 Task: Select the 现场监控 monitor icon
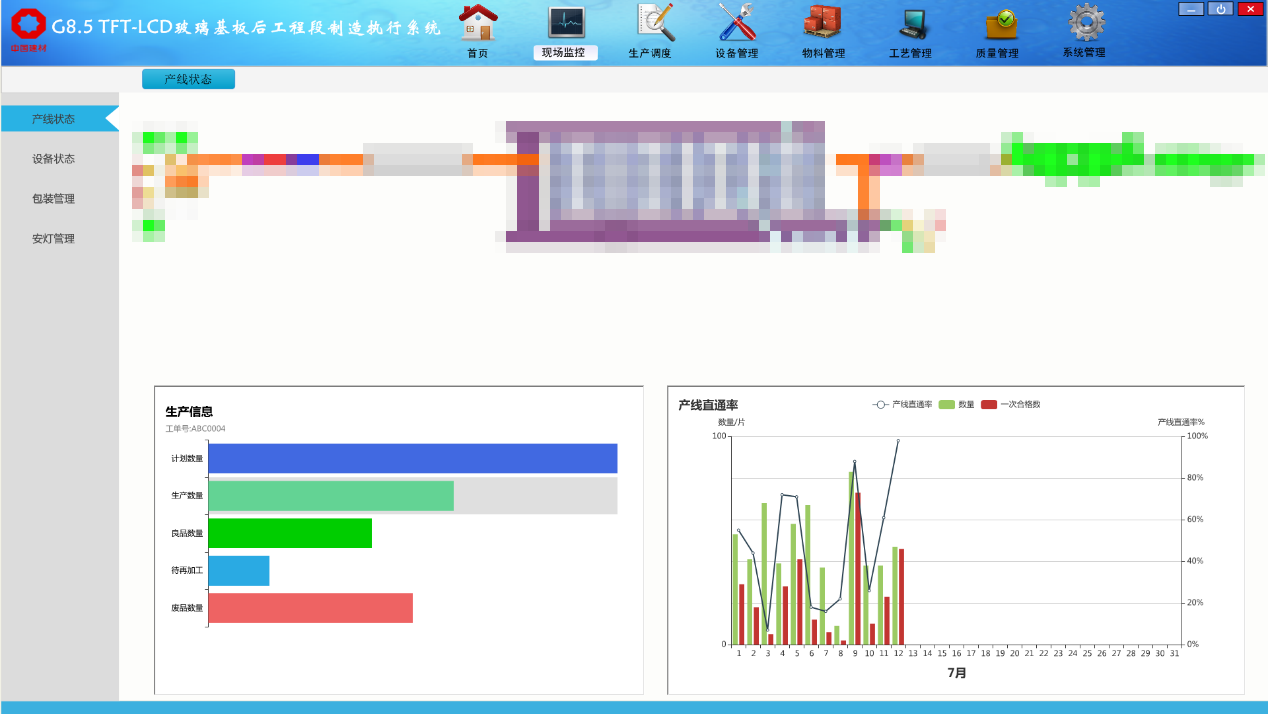pos(565,22)
